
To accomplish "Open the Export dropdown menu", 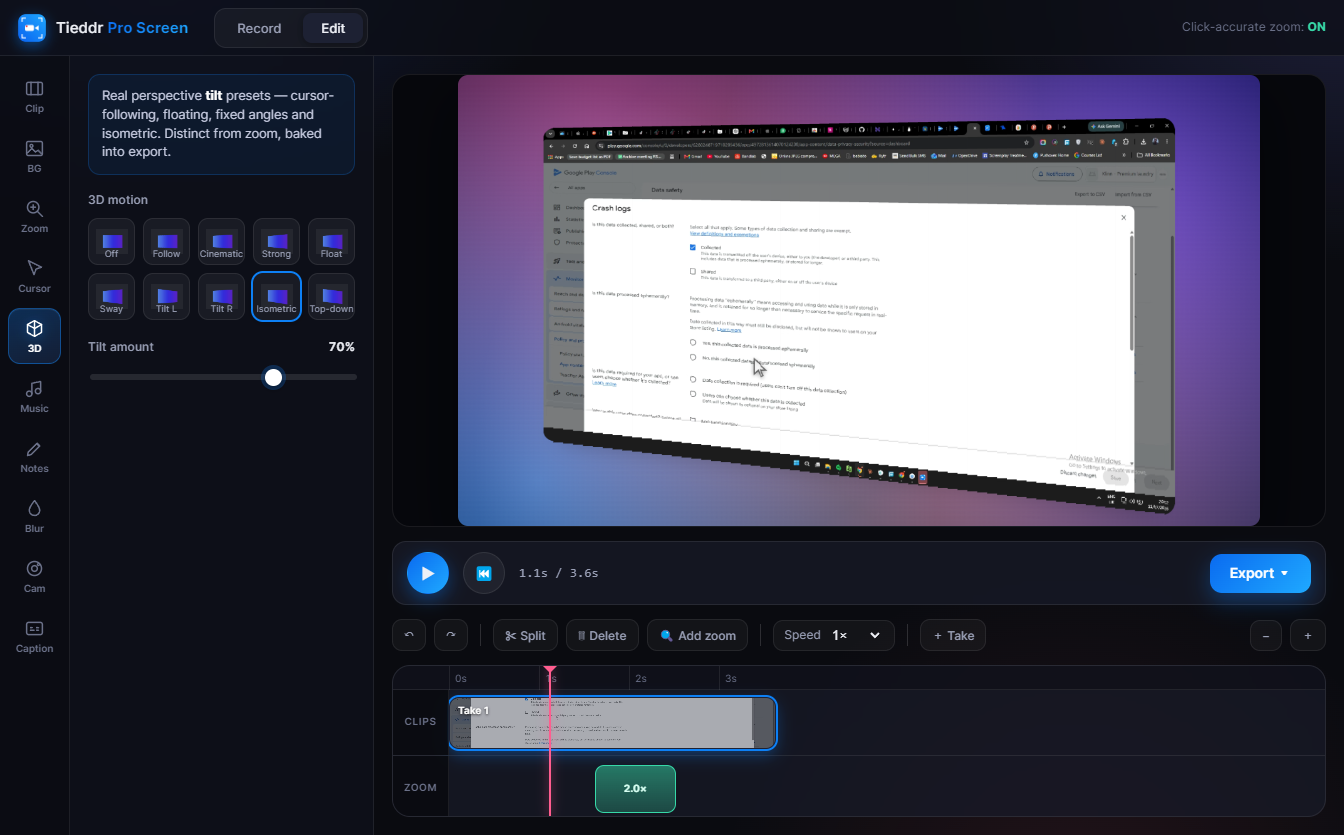I will coord(1260,573).
